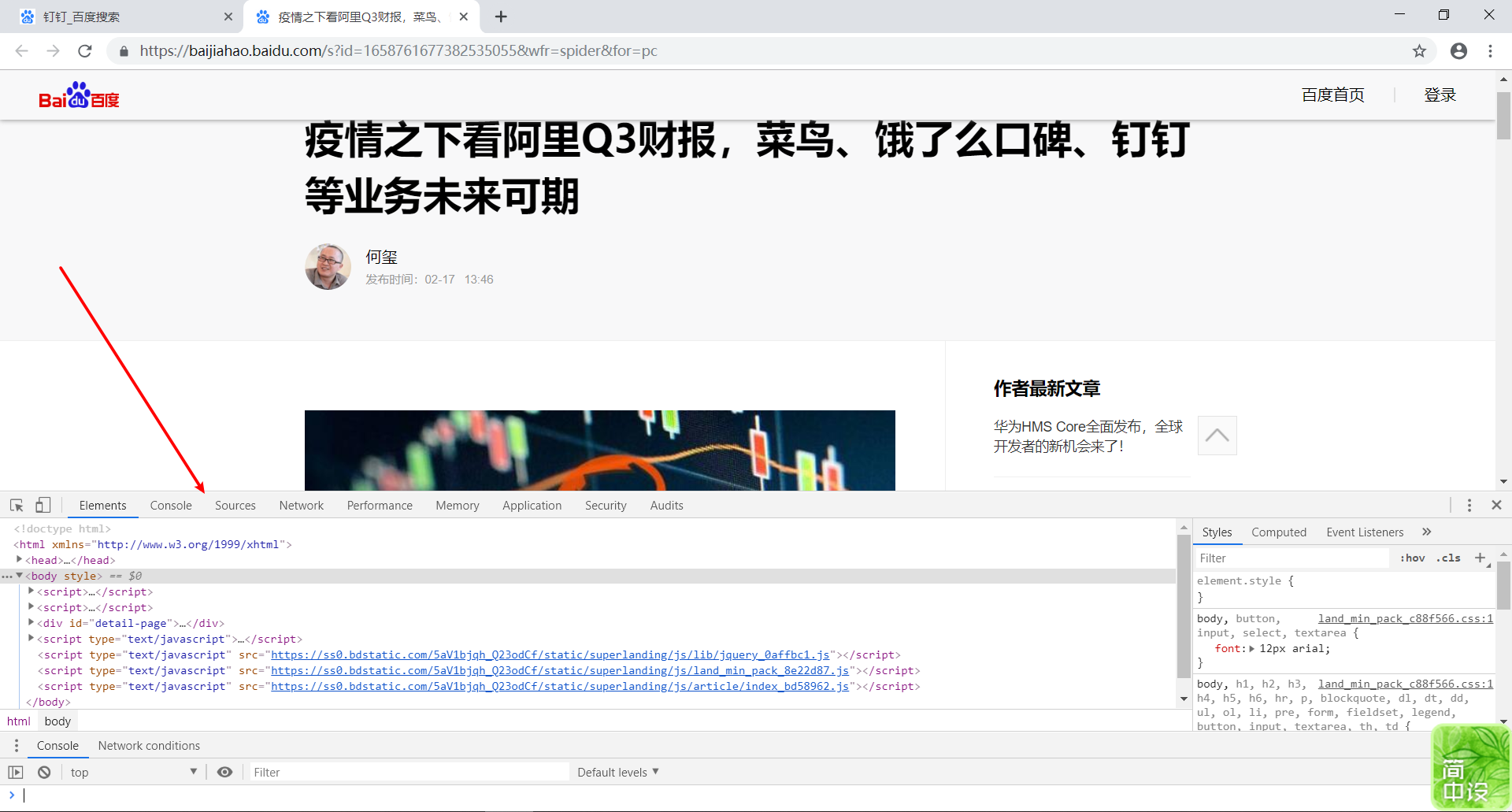The height and width of the screenshot is (812, 1512).
Task: Open the Performance tab
Action: 380,505
